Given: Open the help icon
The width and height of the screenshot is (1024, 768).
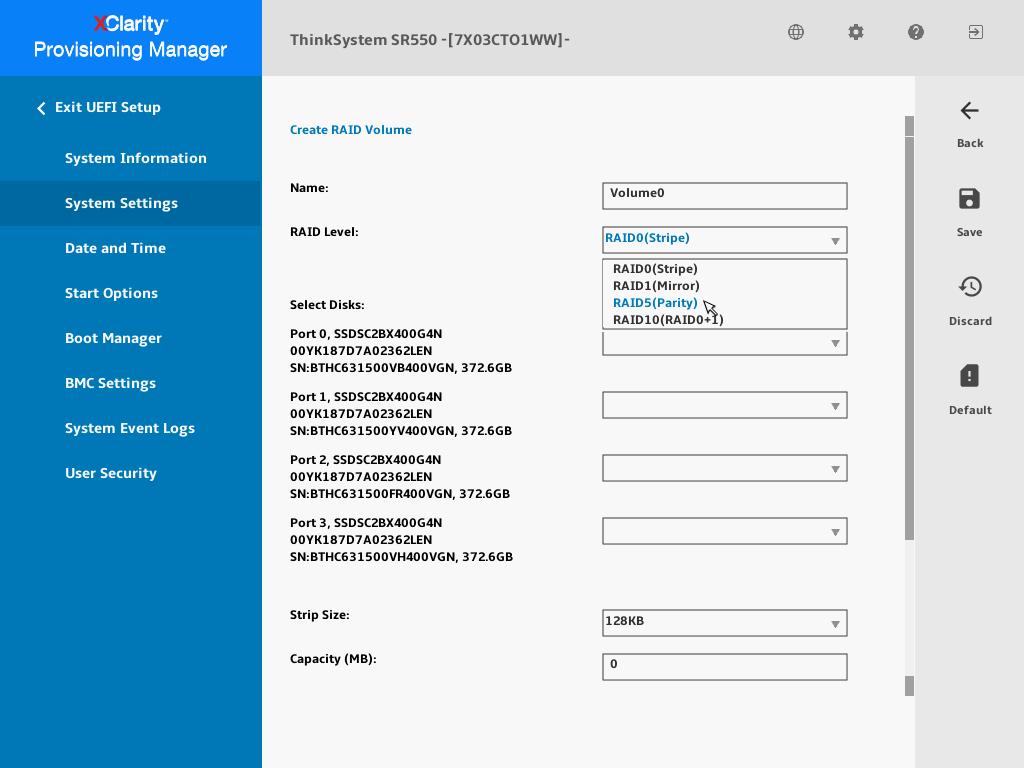Looking at the screenshot, I should (x=915, y=32).
